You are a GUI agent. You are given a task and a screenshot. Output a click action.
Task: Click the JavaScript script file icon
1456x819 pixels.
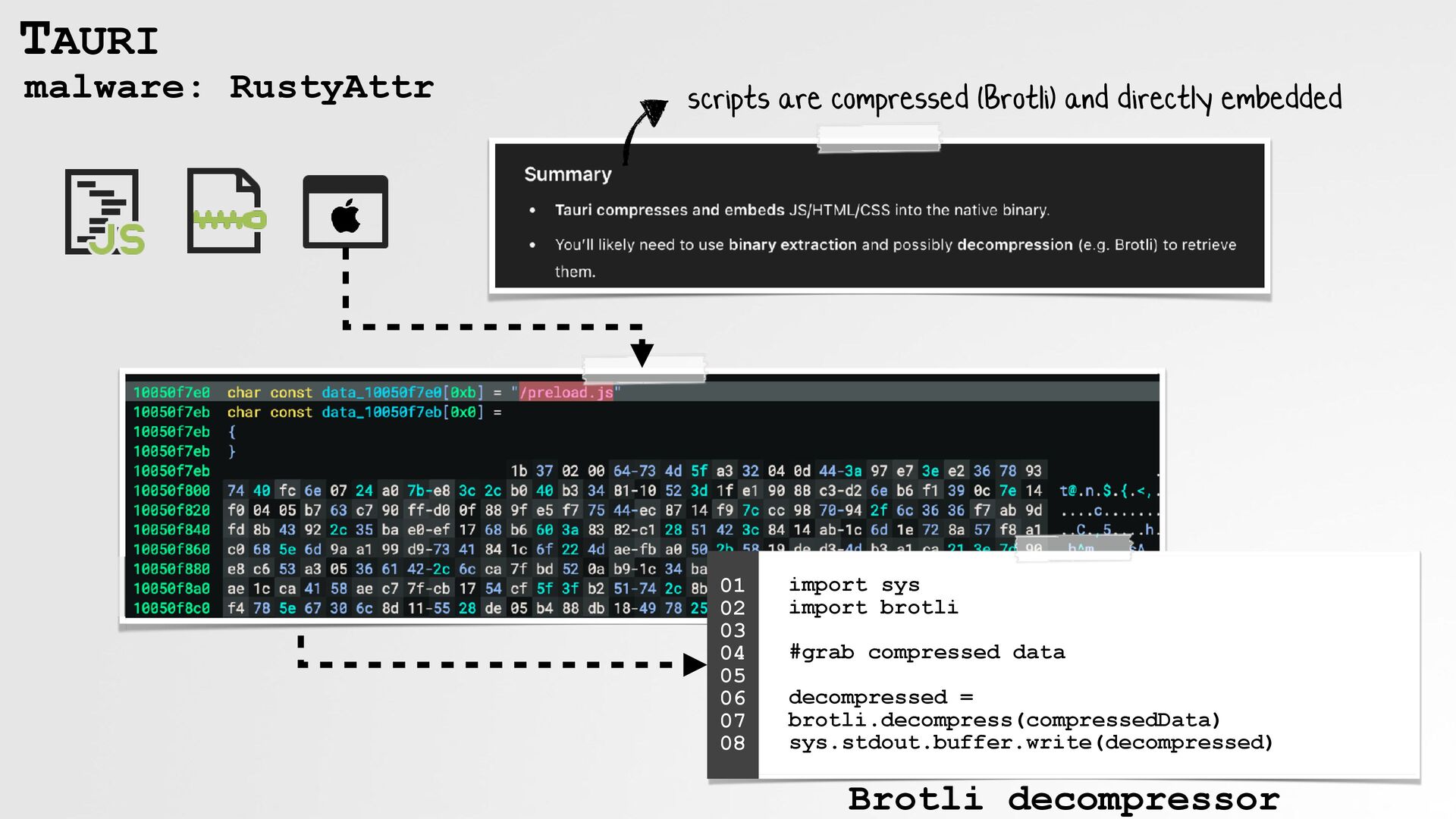coord(104,212)
